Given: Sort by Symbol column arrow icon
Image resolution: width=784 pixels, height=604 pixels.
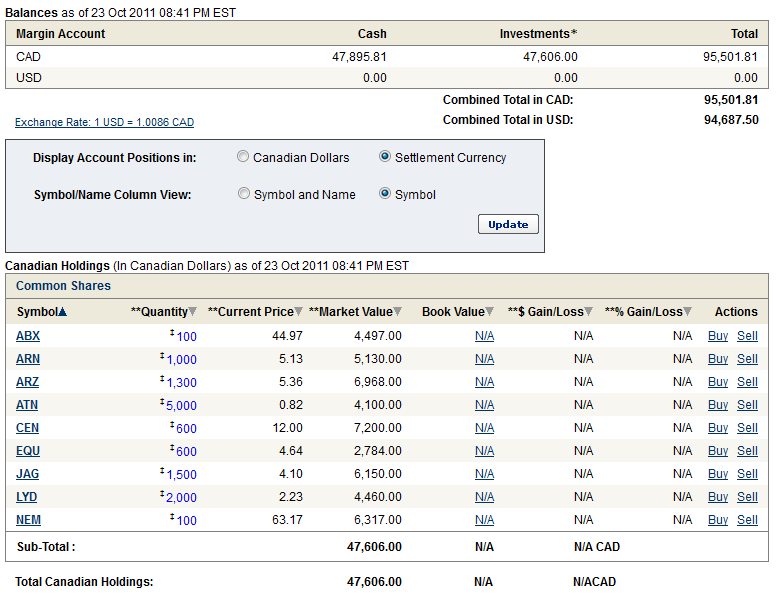Looking at the screenshot, I should coord(63,312).
